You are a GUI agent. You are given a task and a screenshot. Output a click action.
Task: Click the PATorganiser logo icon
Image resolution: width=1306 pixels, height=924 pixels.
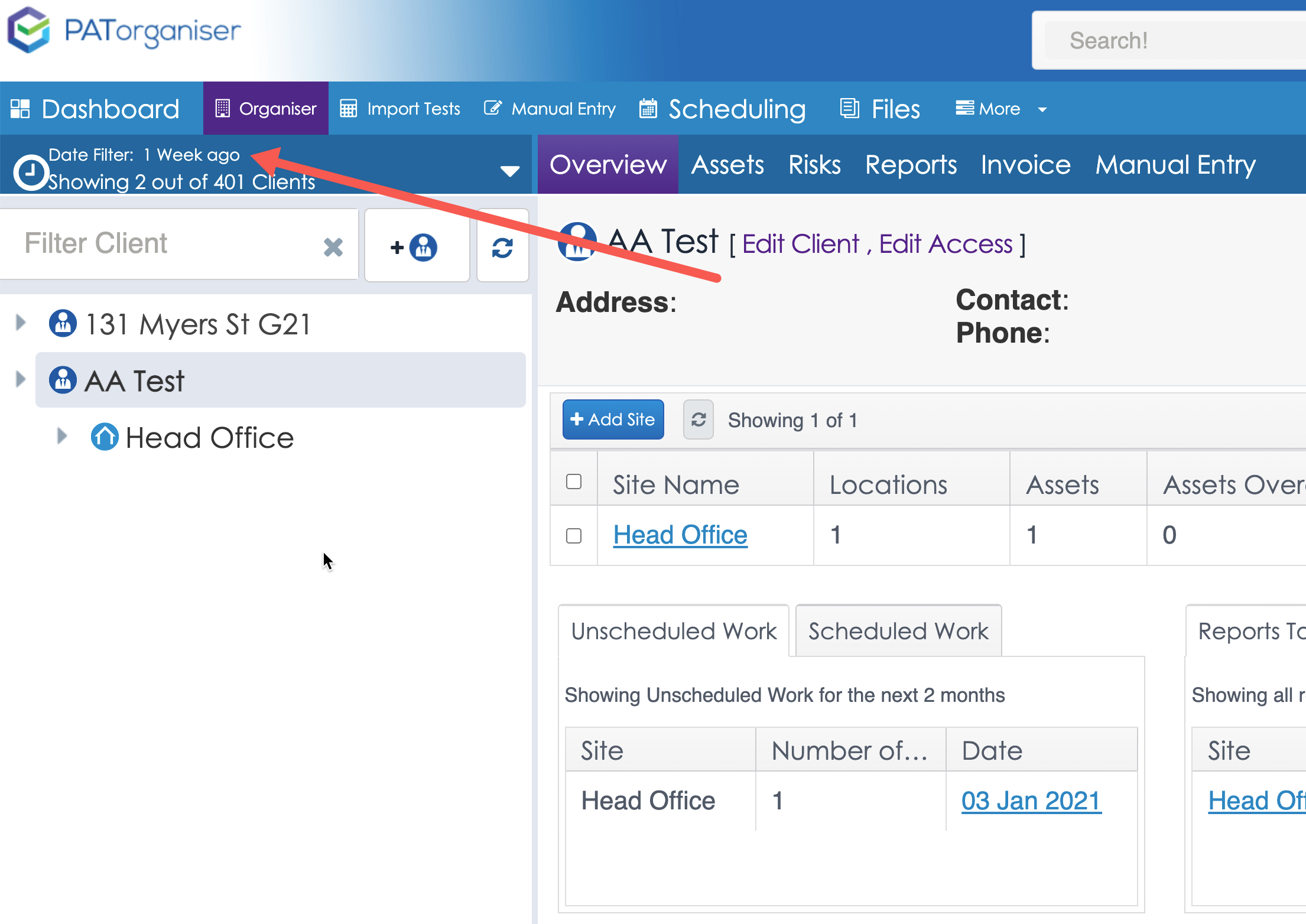[28, 31]
